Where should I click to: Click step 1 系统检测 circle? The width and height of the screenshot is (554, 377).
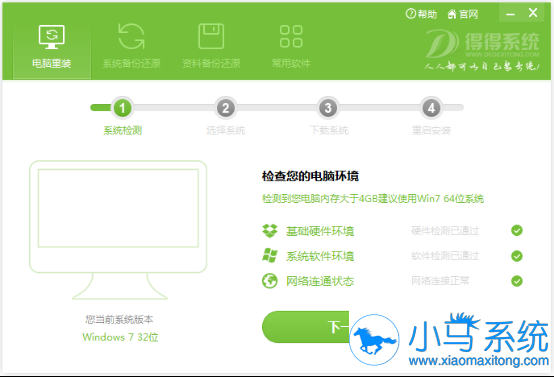click(122, 108)
